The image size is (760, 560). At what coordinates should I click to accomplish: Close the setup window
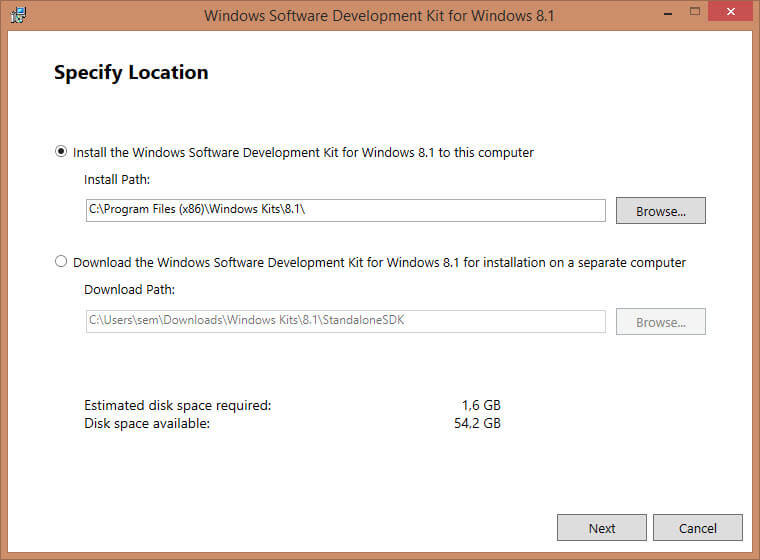pos(730,11)
